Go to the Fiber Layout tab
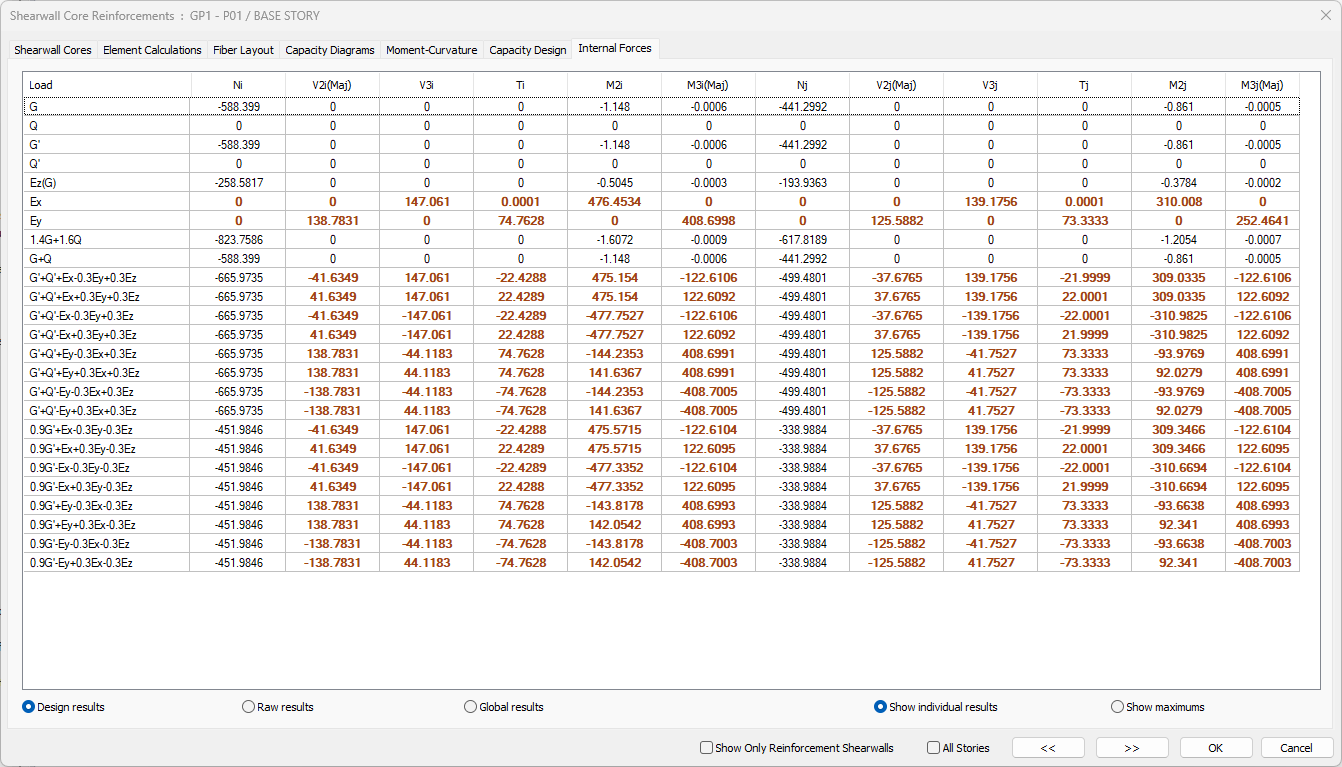Screen dimensions: 1342x767 [x=243, y=50]
